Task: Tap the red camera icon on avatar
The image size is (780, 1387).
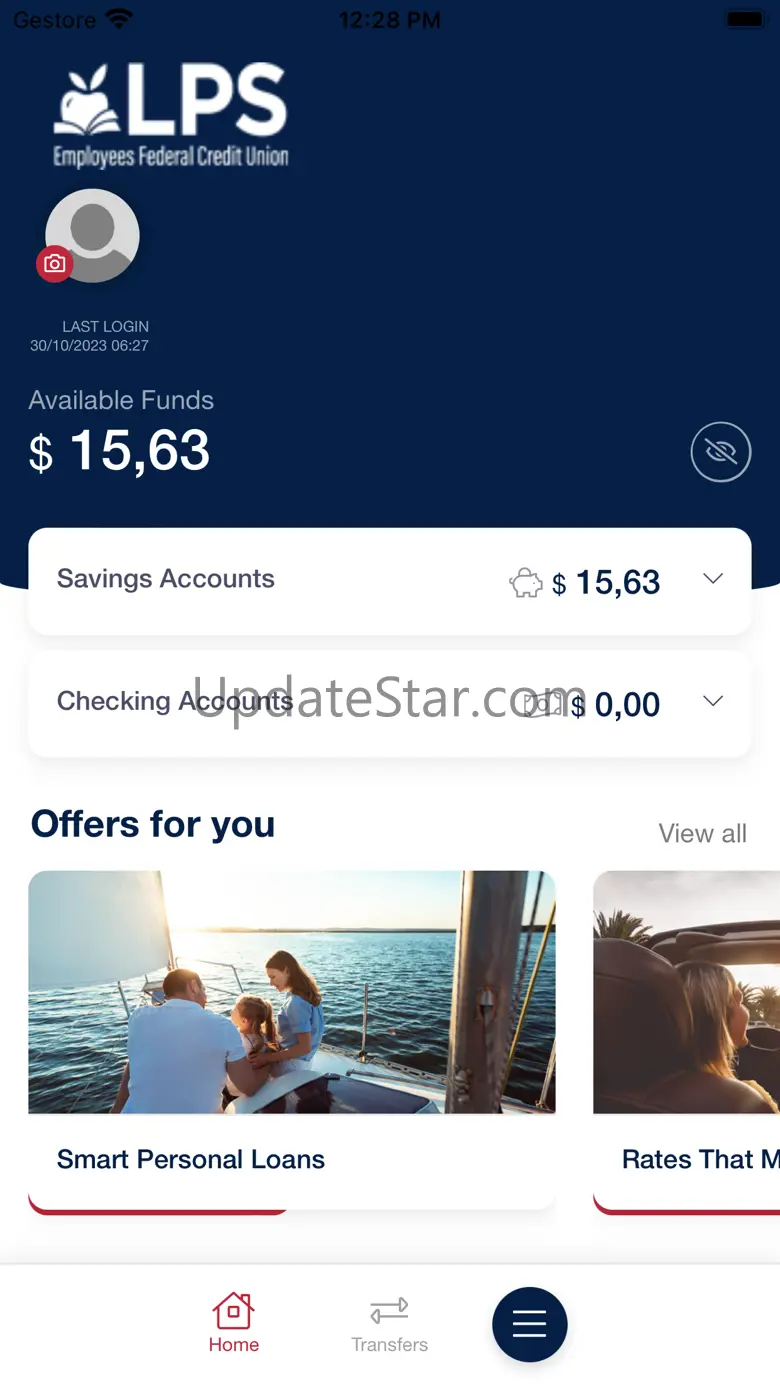Action: coord(55,264)
